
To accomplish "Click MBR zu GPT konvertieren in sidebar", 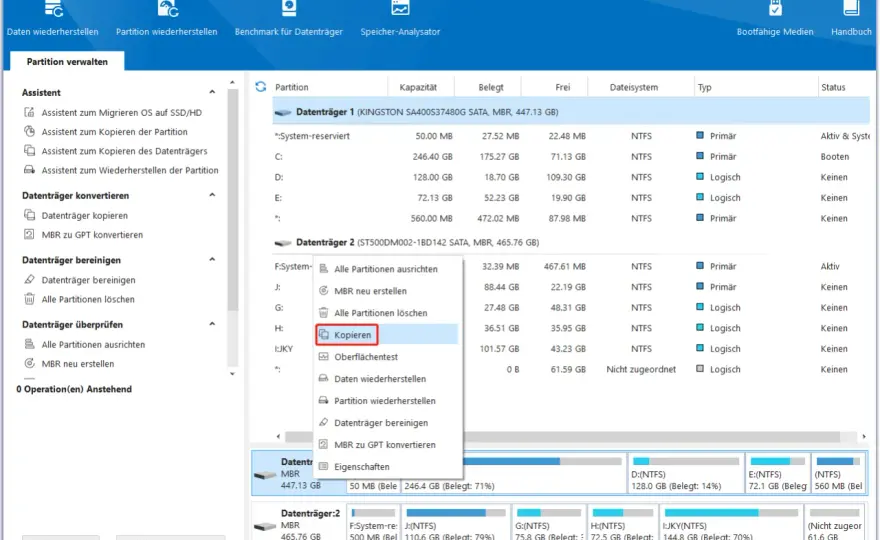I will coord(83,235).
